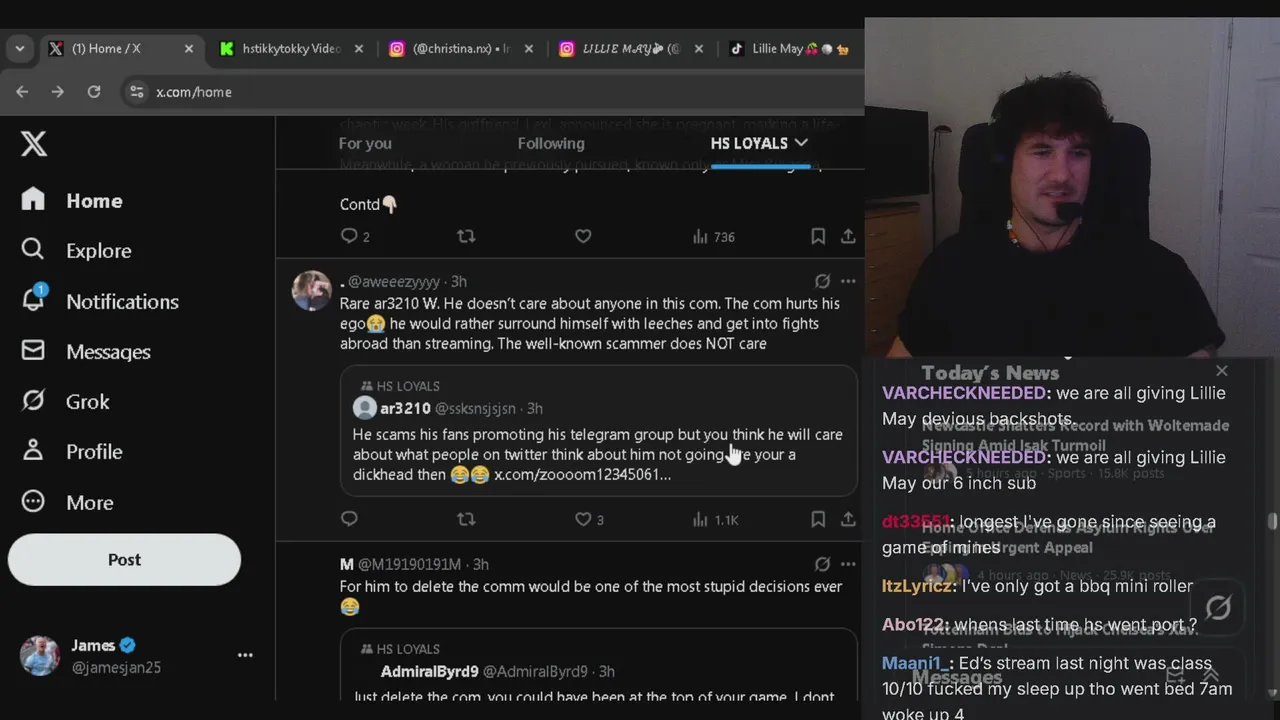The image size is (1280, 720).
Task: Close the Today's News panel
Action: [1222, 371]
